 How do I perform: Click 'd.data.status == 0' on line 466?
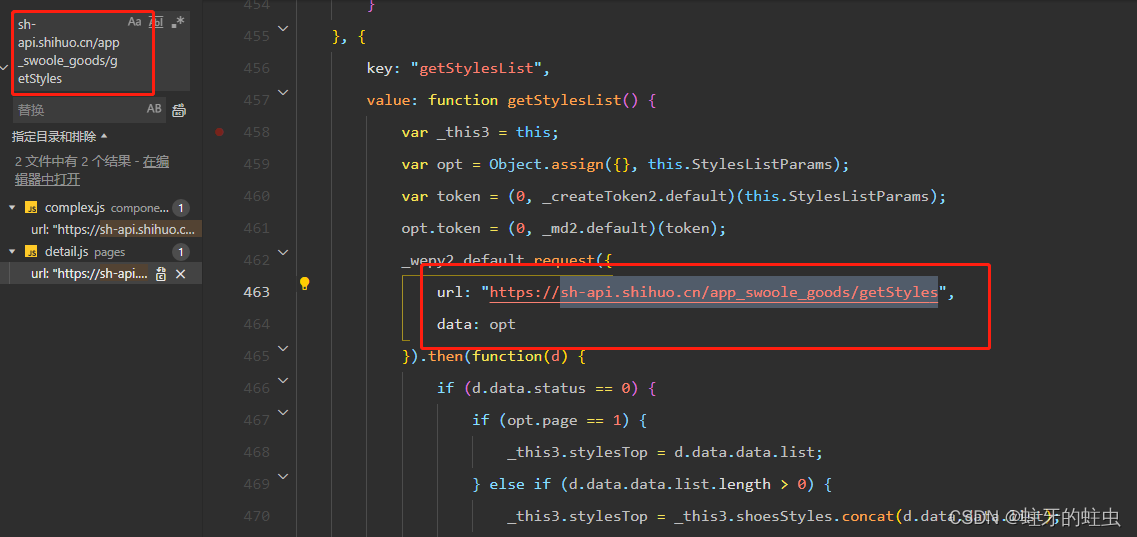click(550, 388)
